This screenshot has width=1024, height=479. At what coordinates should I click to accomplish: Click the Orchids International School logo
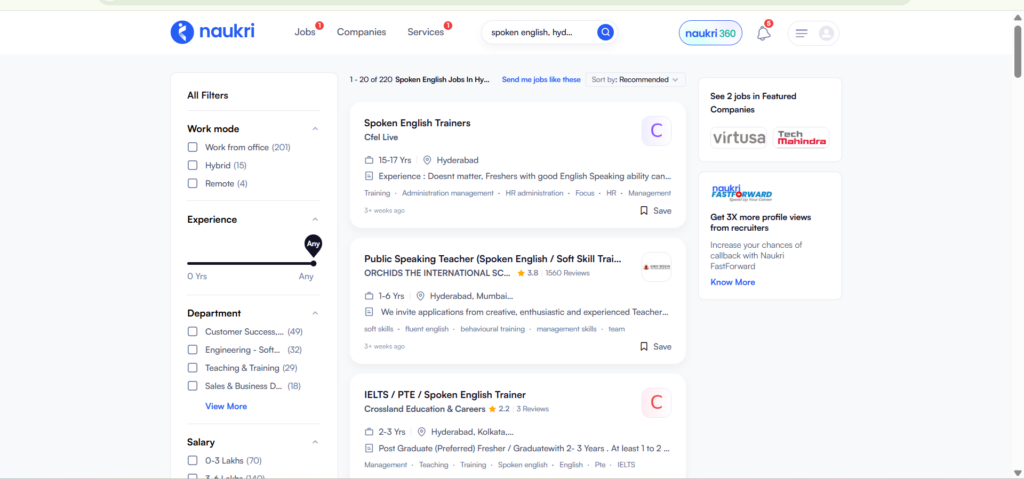[x=656, y=267]
